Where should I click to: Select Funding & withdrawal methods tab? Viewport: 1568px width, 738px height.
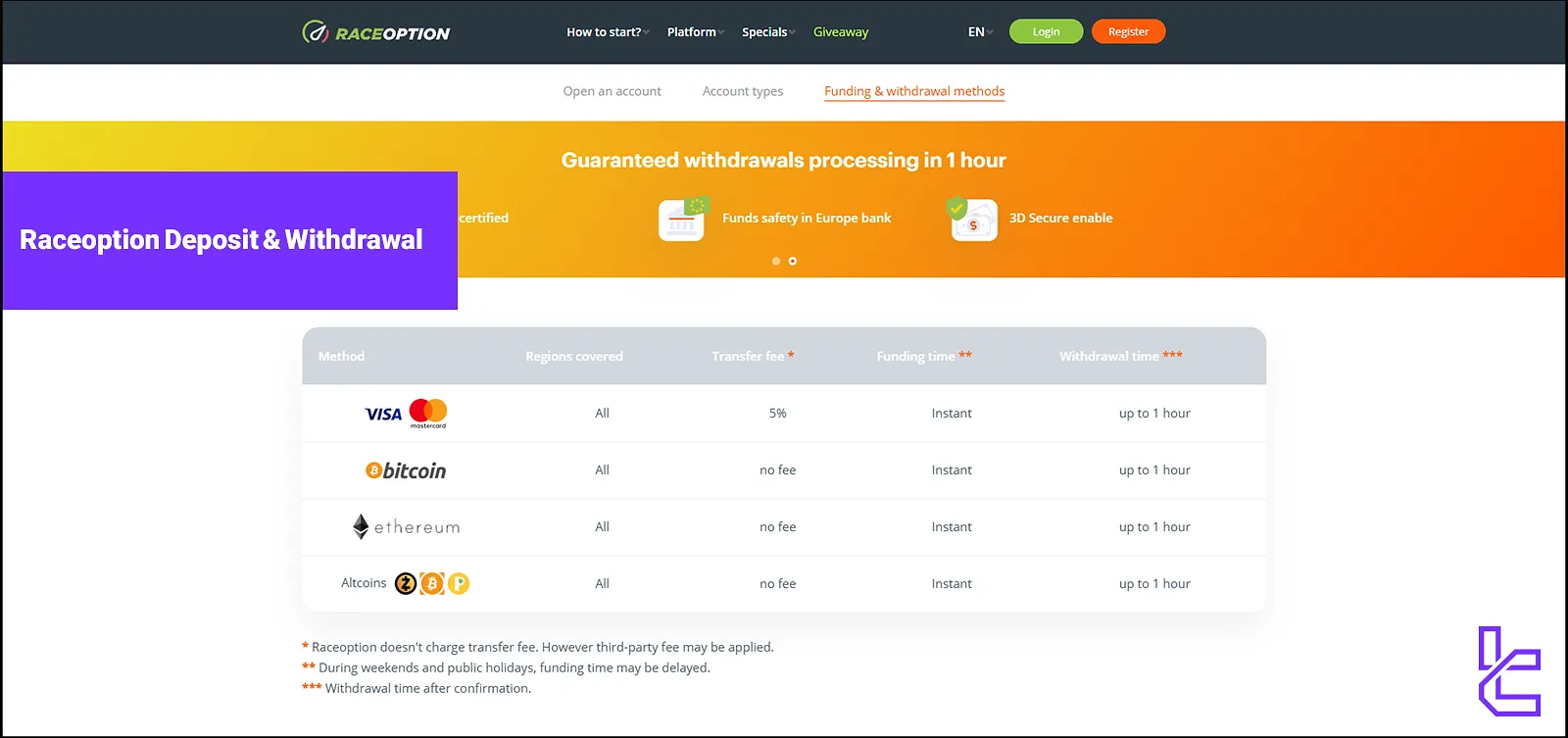pyautogui.click(x=914, y=91)
